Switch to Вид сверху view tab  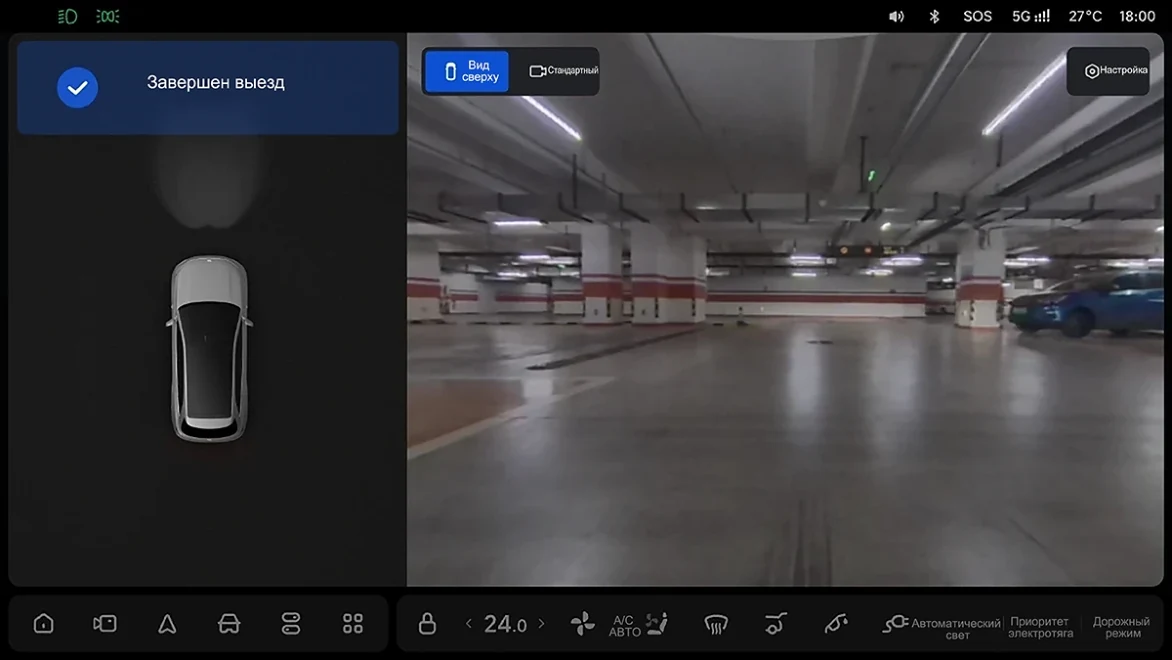click(x=466, y=71)
